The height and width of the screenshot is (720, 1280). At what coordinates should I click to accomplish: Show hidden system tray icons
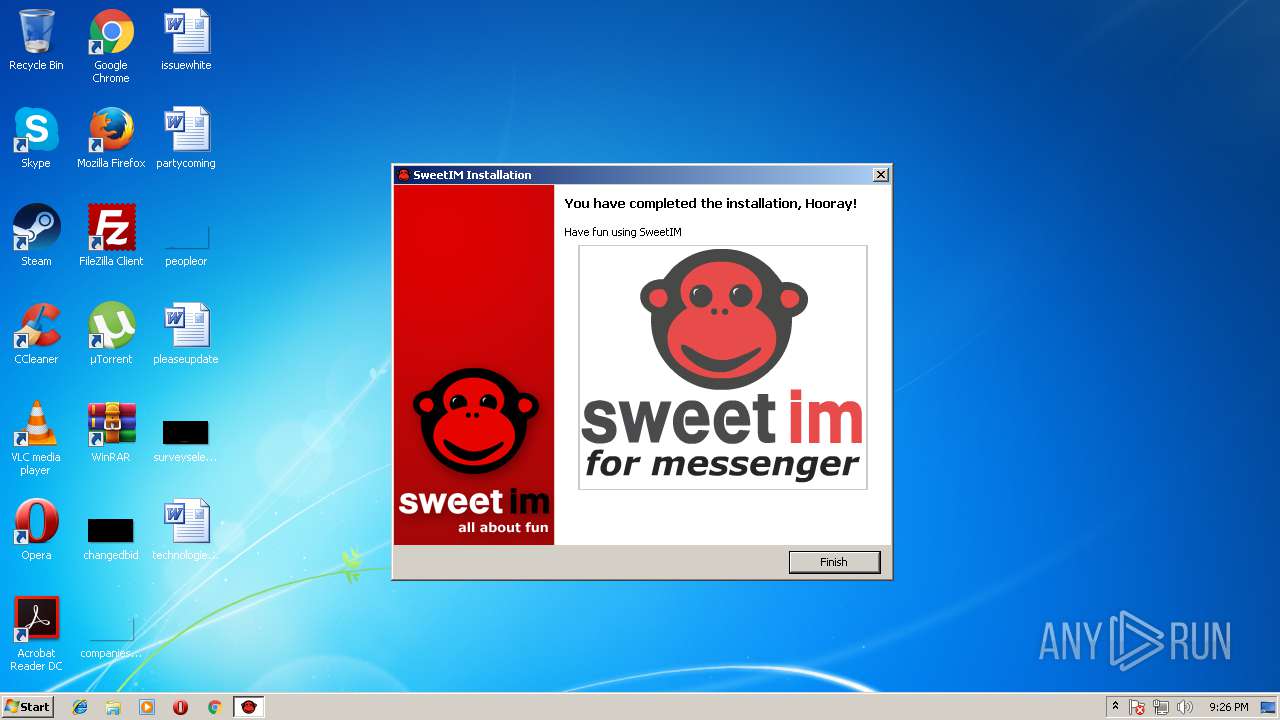(x=1115, y=707)
